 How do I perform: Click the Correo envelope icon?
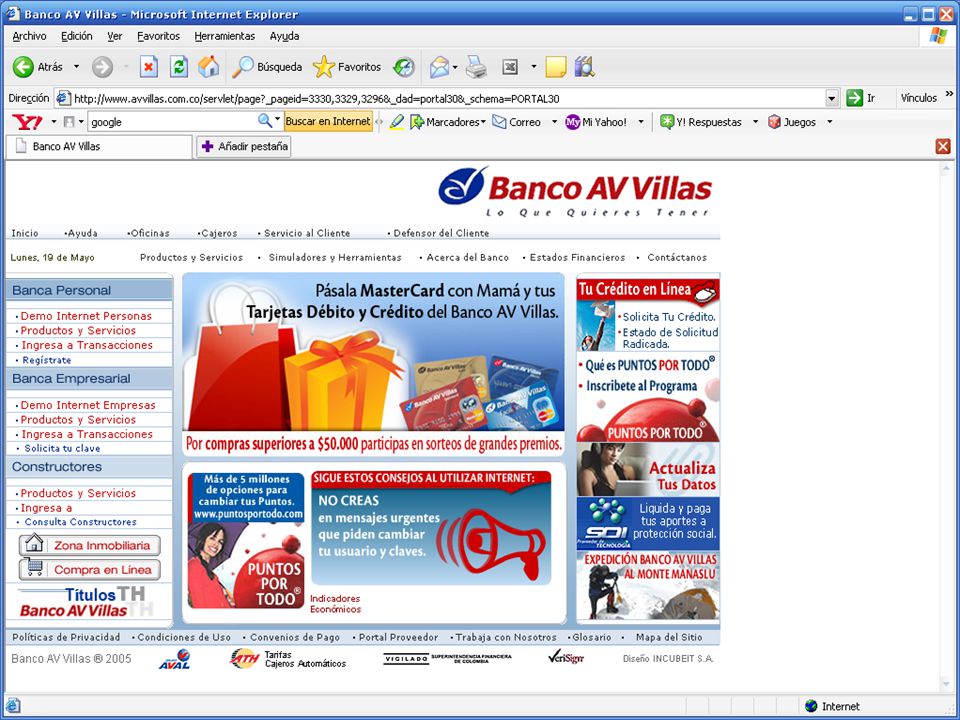pos(500,122)
